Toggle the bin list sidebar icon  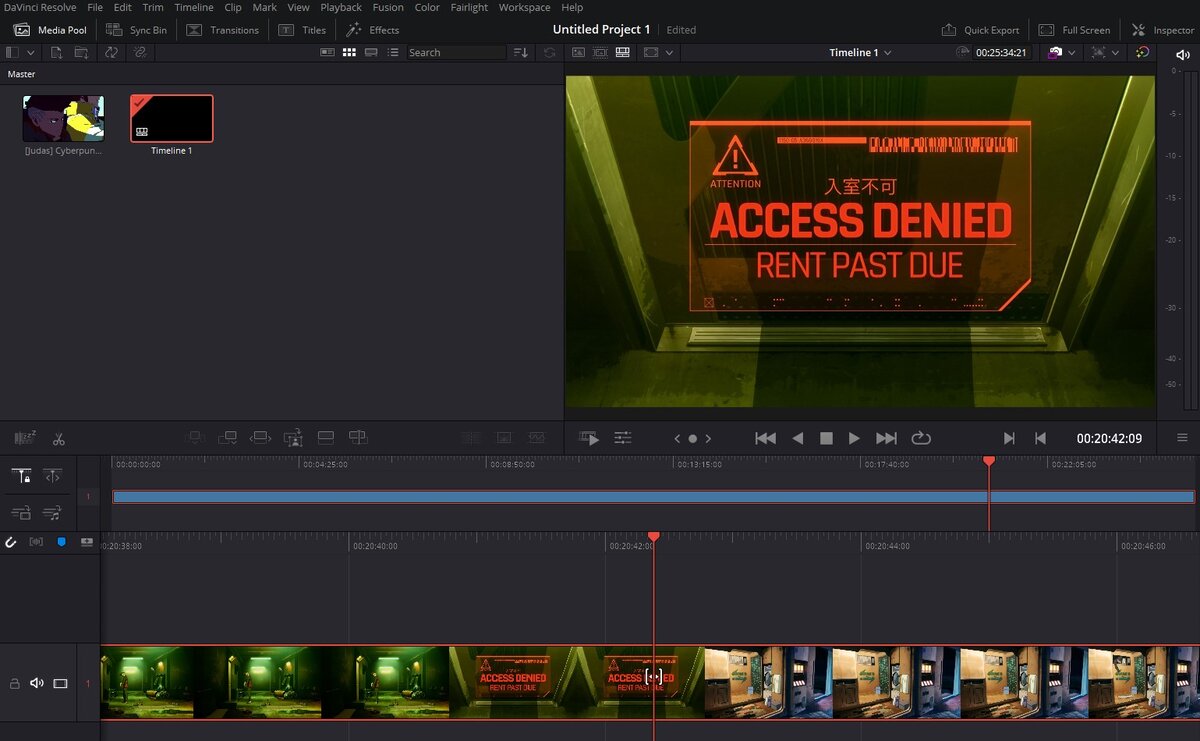12,52
